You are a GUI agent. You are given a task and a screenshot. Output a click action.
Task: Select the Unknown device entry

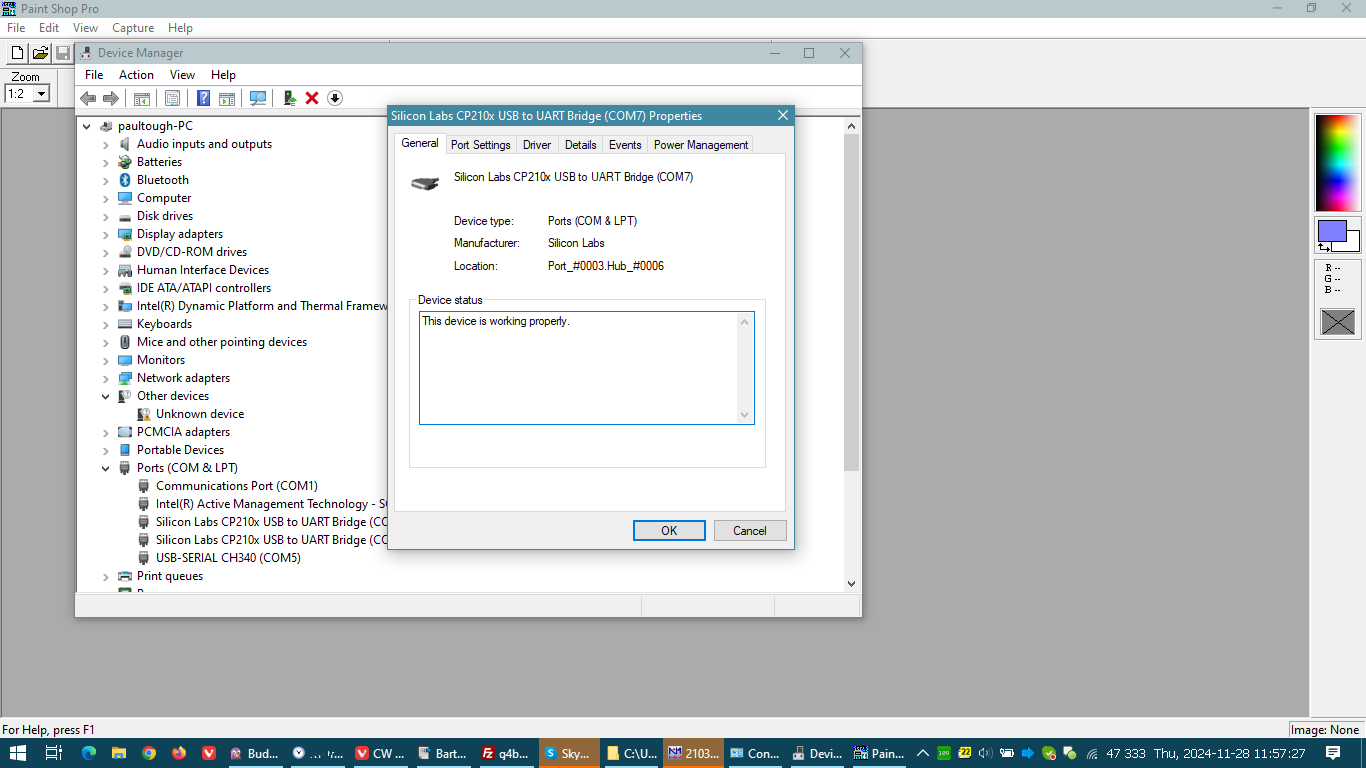199,414
